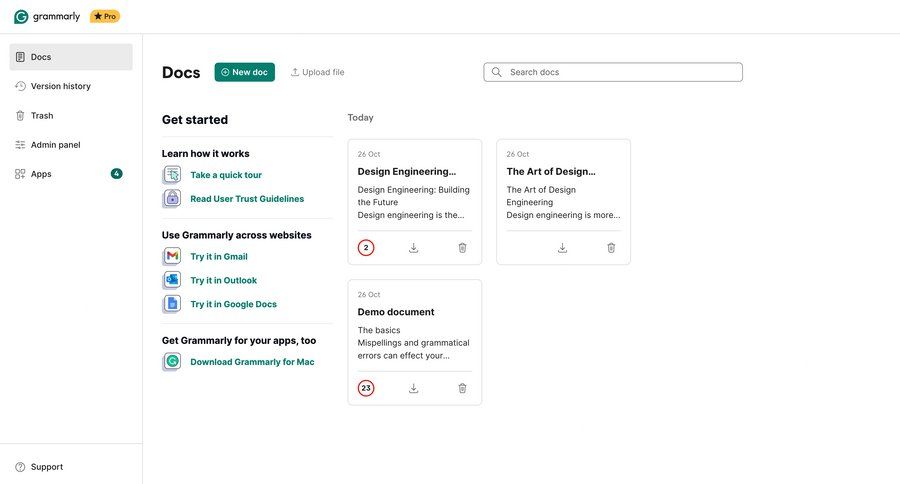Click the Trash bin icon in sidebar

pyautogui.click(x=20, y=115)
